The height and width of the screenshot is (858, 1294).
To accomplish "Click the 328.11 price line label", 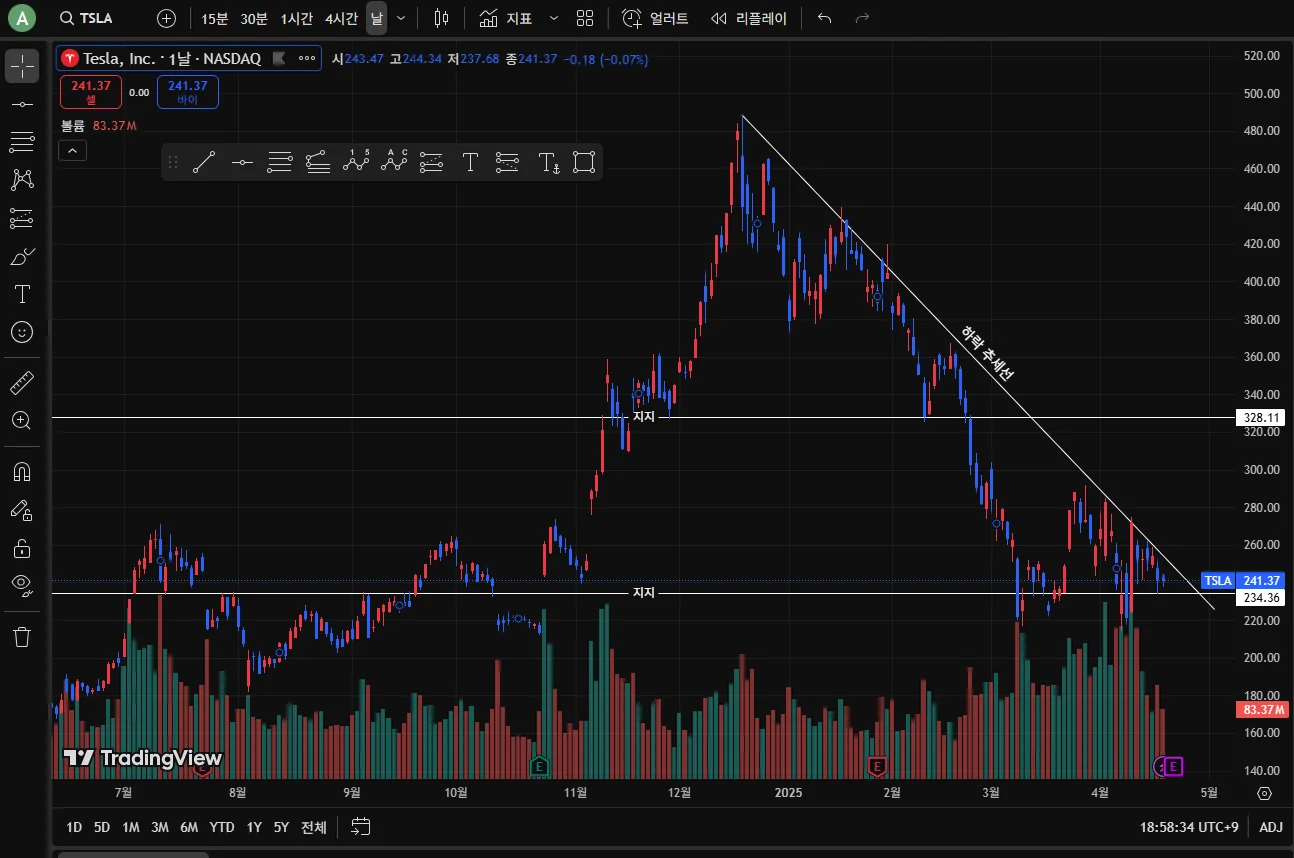I will pos(1261,417).
